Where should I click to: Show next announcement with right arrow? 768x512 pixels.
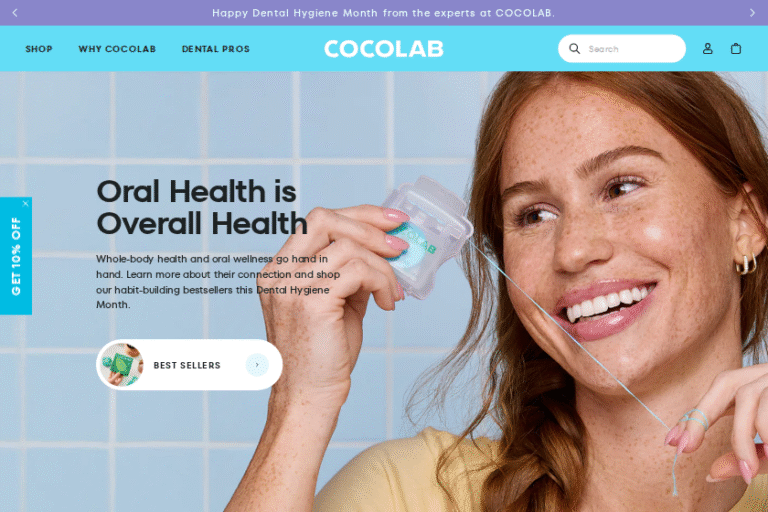tap(752, 13)
